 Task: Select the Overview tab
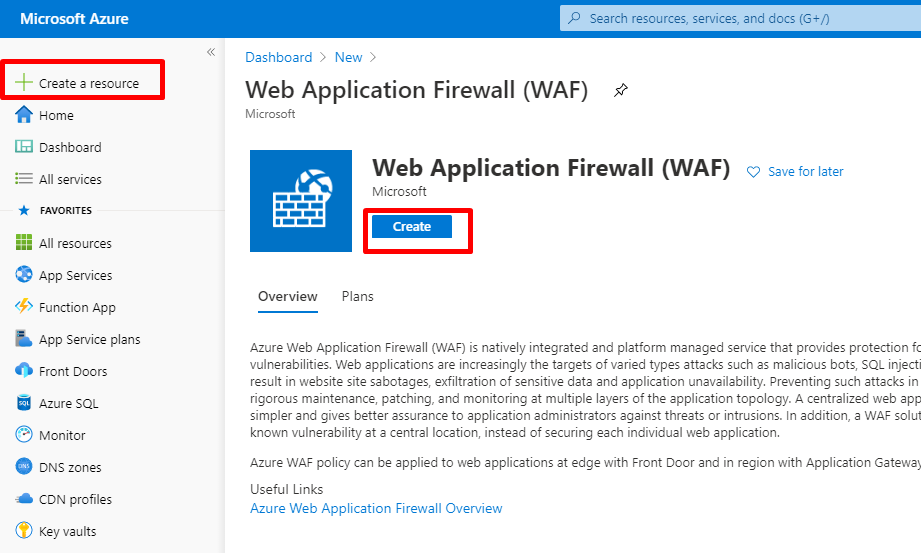pos(288,296)
